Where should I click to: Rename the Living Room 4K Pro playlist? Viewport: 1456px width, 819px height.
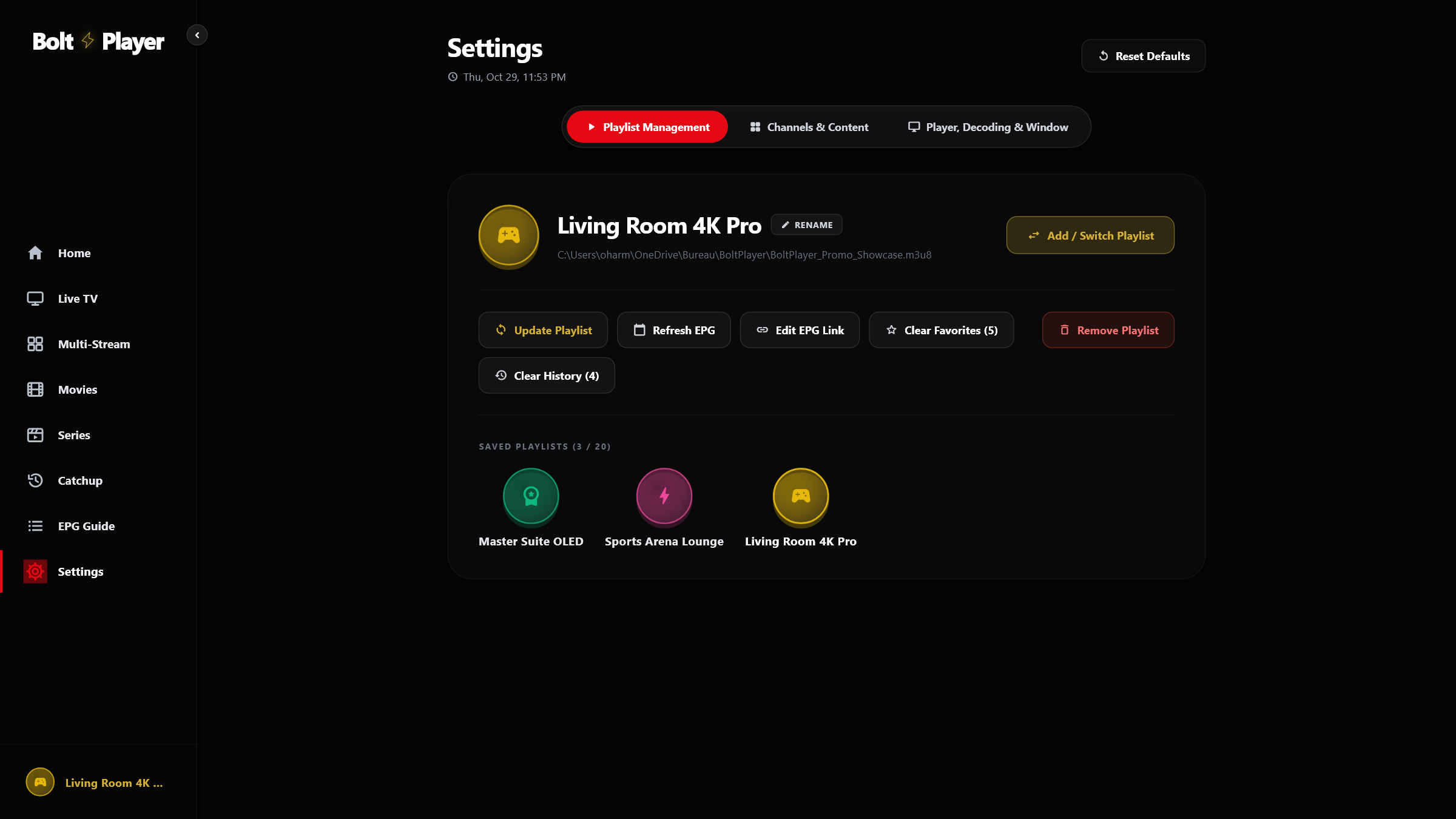point(806,224)
